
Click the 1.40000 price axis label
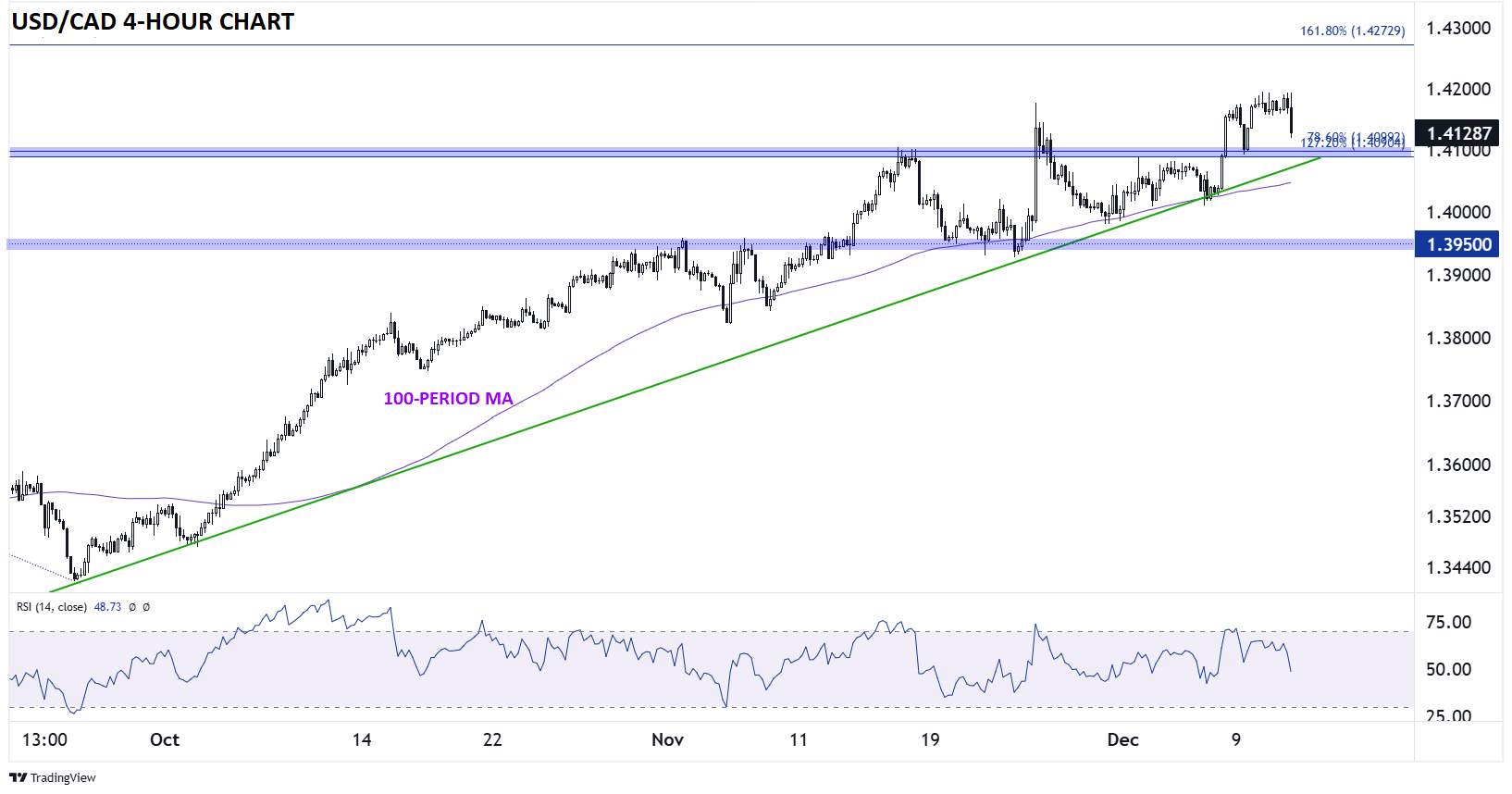(1458, 212)
